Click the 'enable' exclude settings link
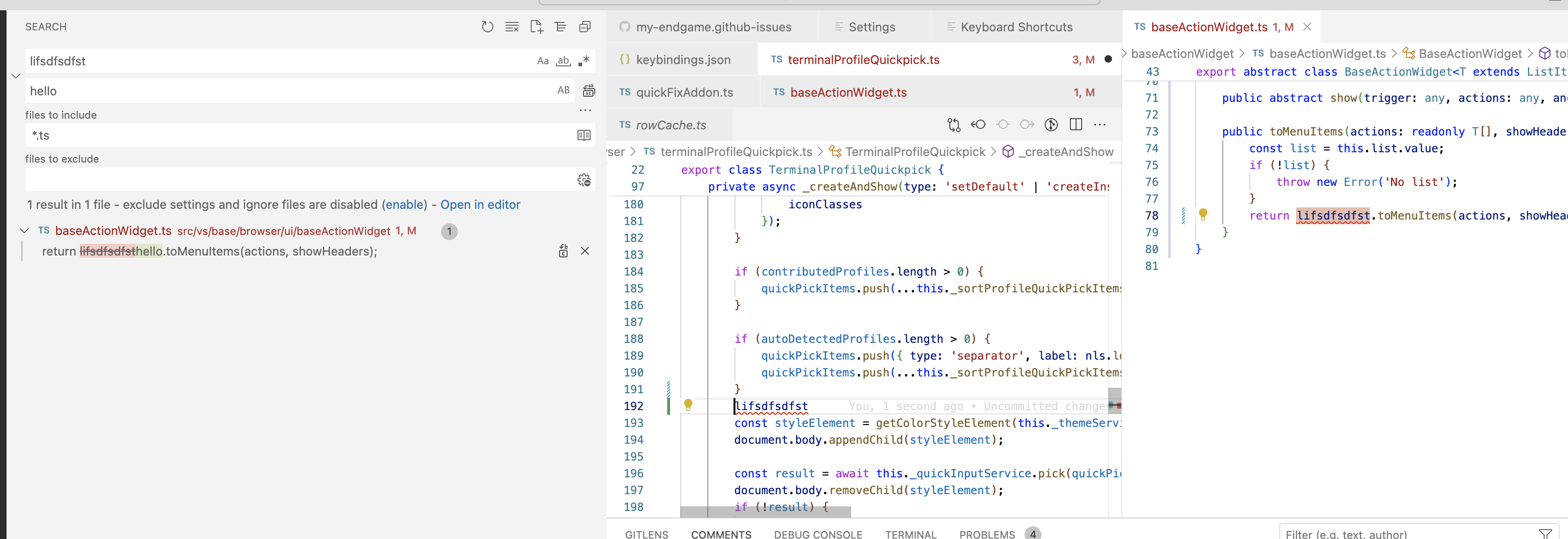Viewport: 1568px width, 539px height. [x=405, y=205]
